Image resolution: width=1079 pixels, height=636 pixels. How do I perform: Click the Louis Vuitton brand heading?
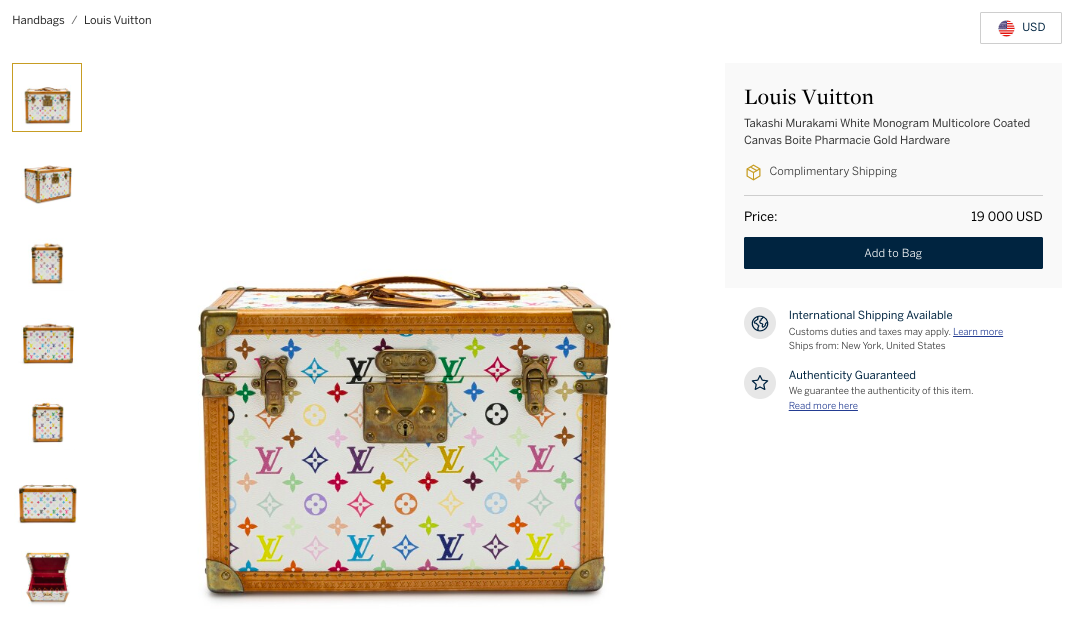(x=809, y=97)
